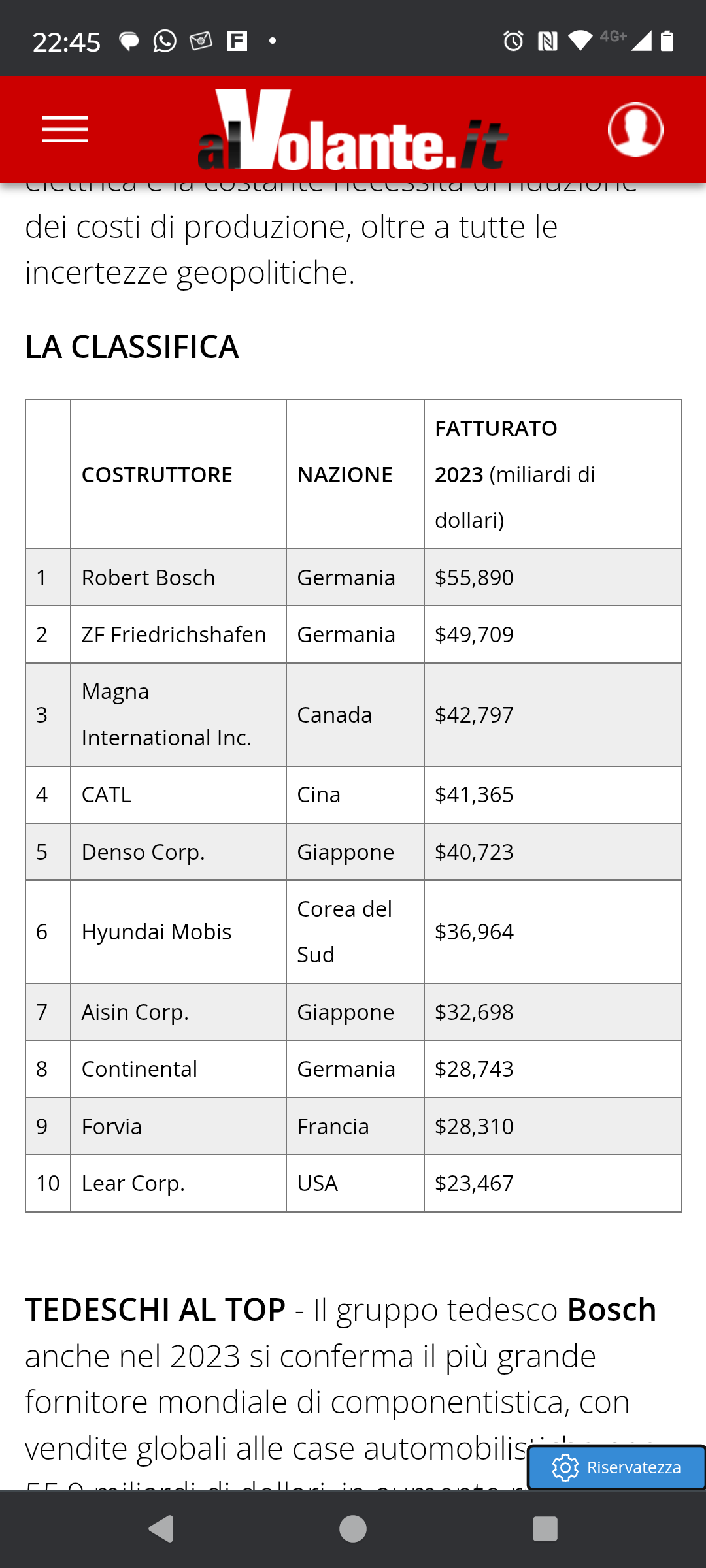Select the Hyundai Mobis cell
The image size is (706, 1568).
178,932
